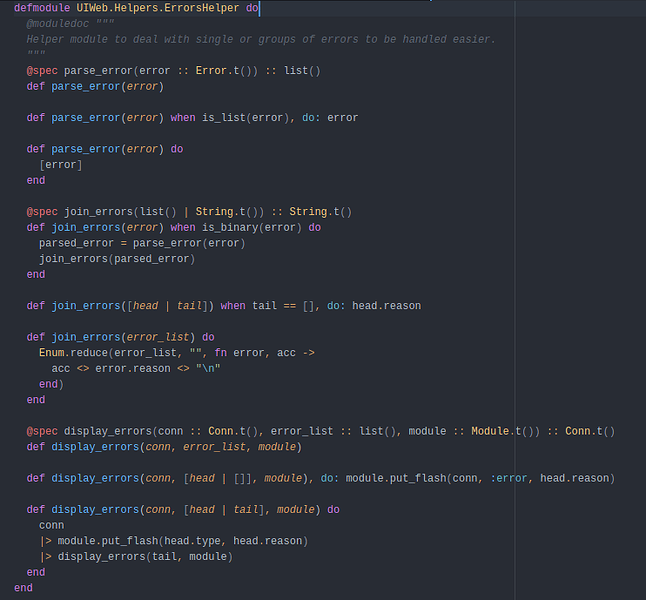Click "def join_errors(error_list) do" line

tap(120, 337)
